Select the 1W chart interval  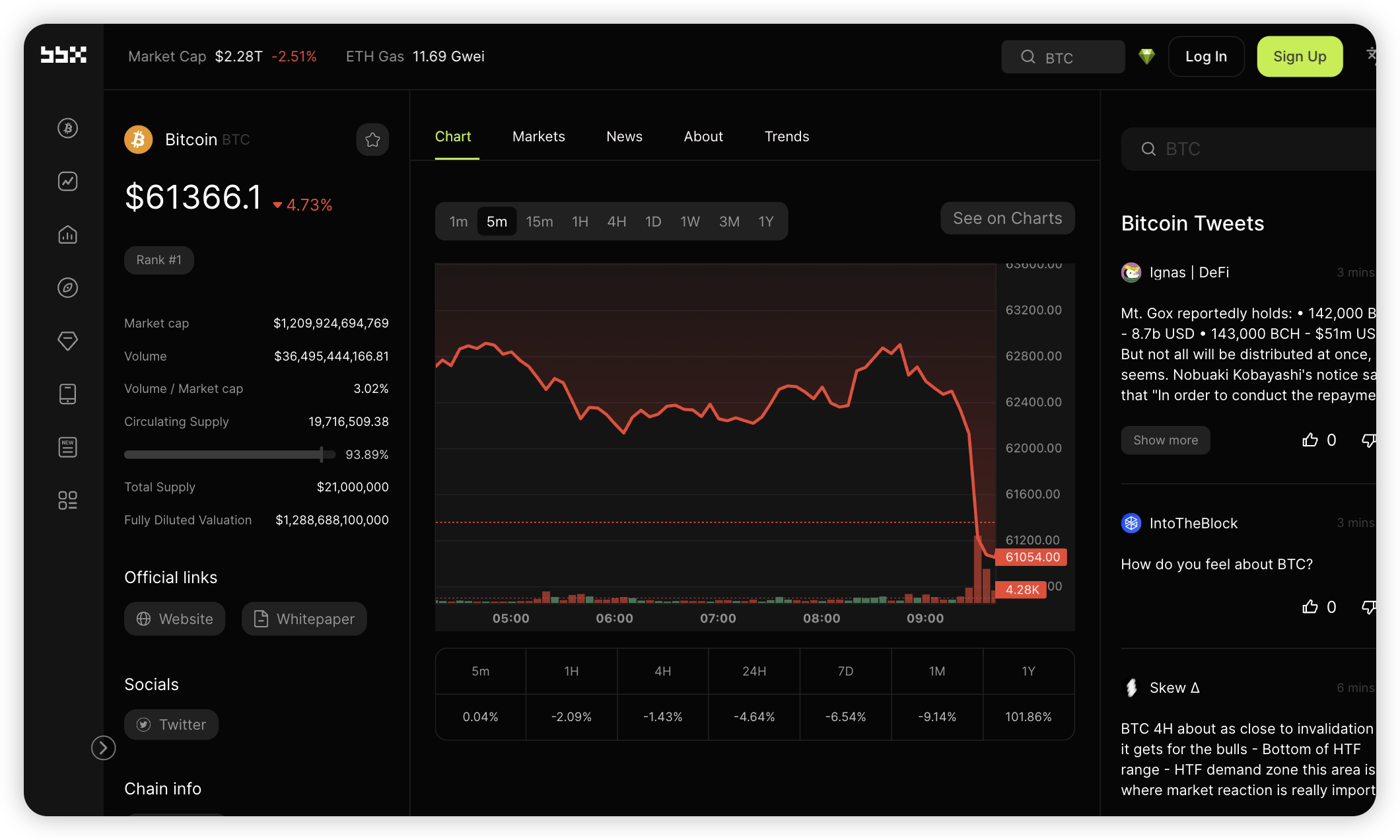tap(690, 222)
